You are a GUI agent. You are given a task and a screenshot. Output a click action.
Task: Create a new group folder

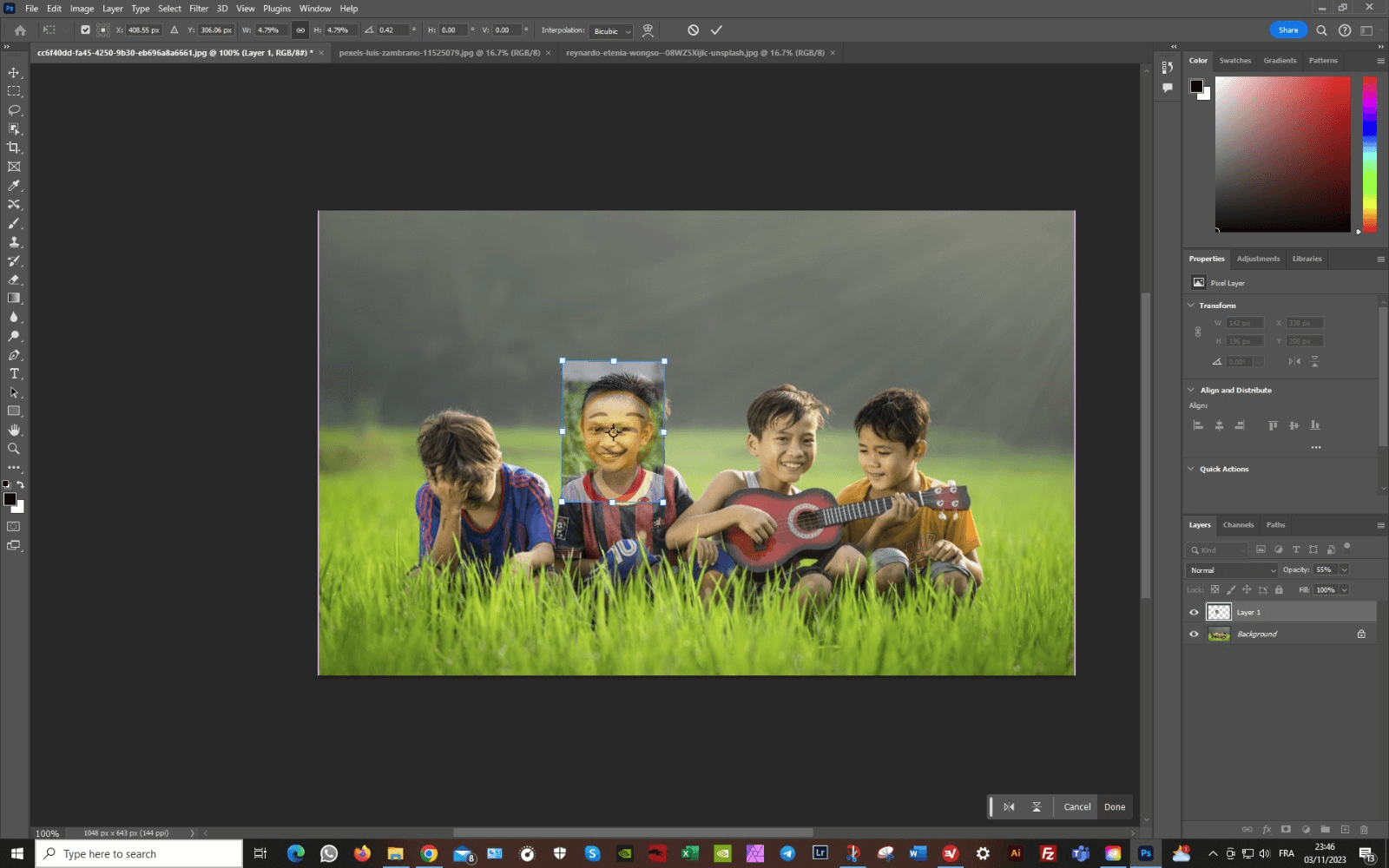tap(1325, 830)
